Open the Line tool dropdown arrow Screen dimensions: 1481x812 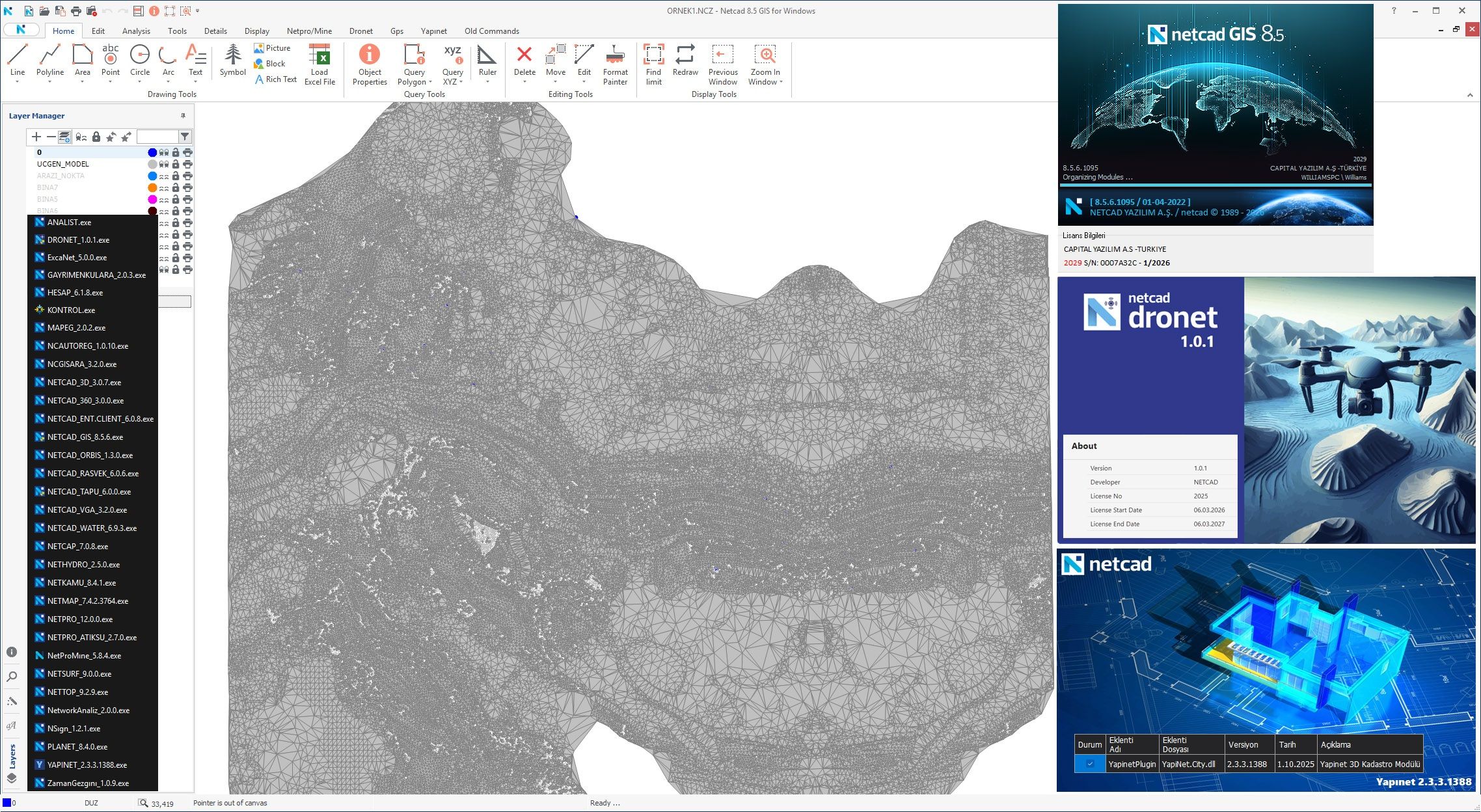18,82
